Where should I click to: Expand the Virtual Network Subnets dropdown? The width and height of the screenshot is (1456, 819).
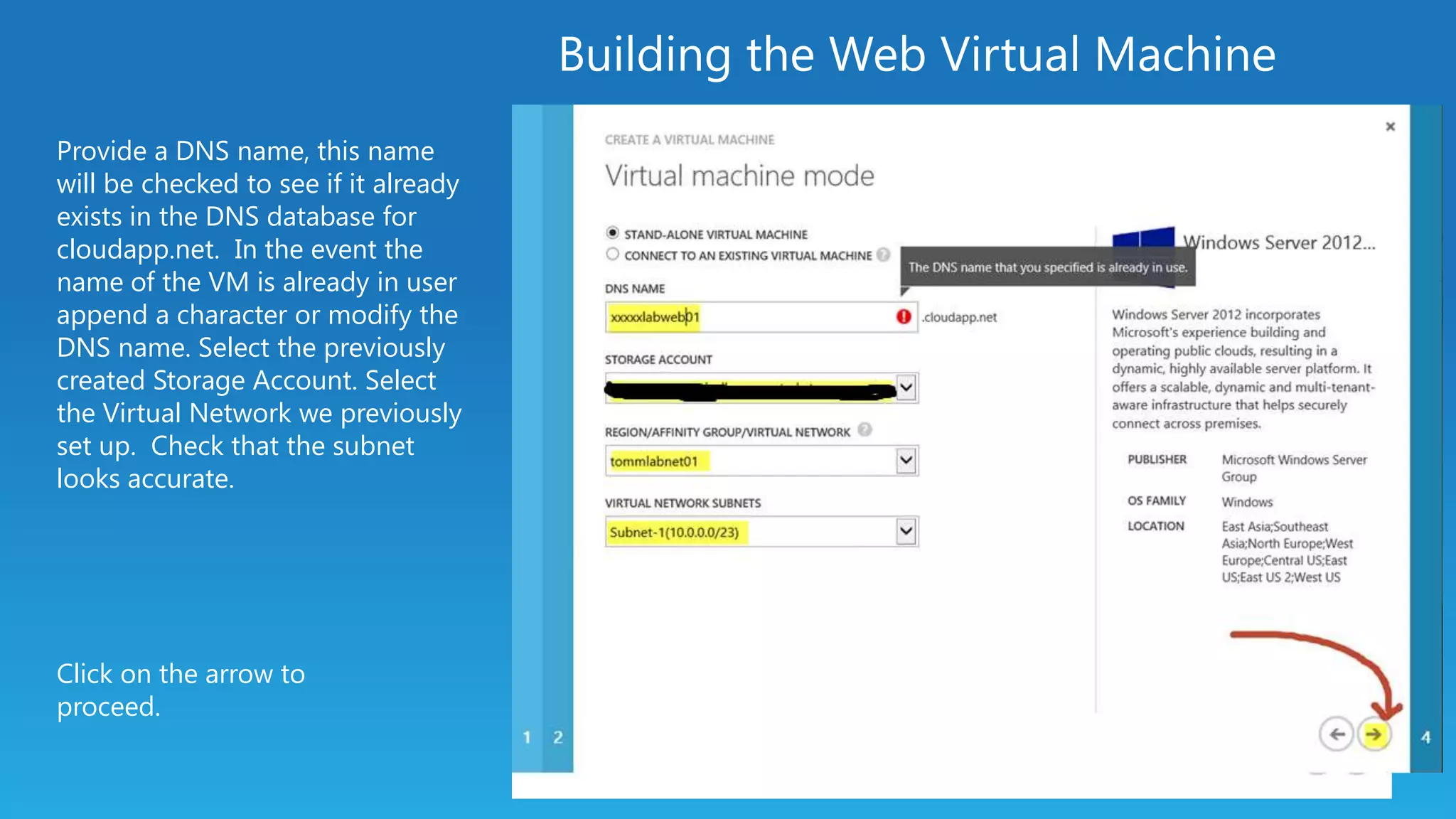point(906,531)
